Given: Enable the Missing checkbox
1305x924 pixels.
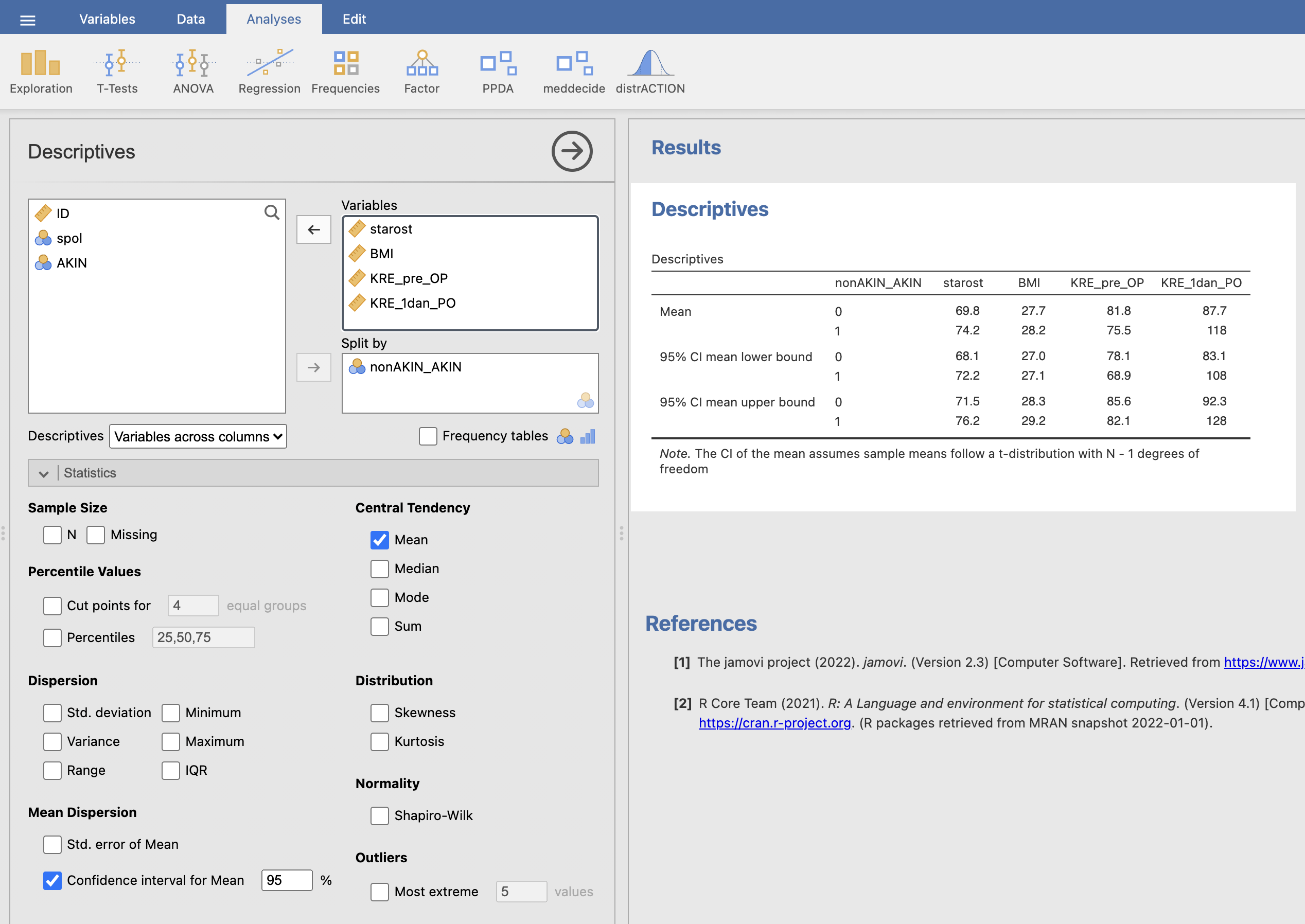Looking at the screenshot, I should click(96, 535).
